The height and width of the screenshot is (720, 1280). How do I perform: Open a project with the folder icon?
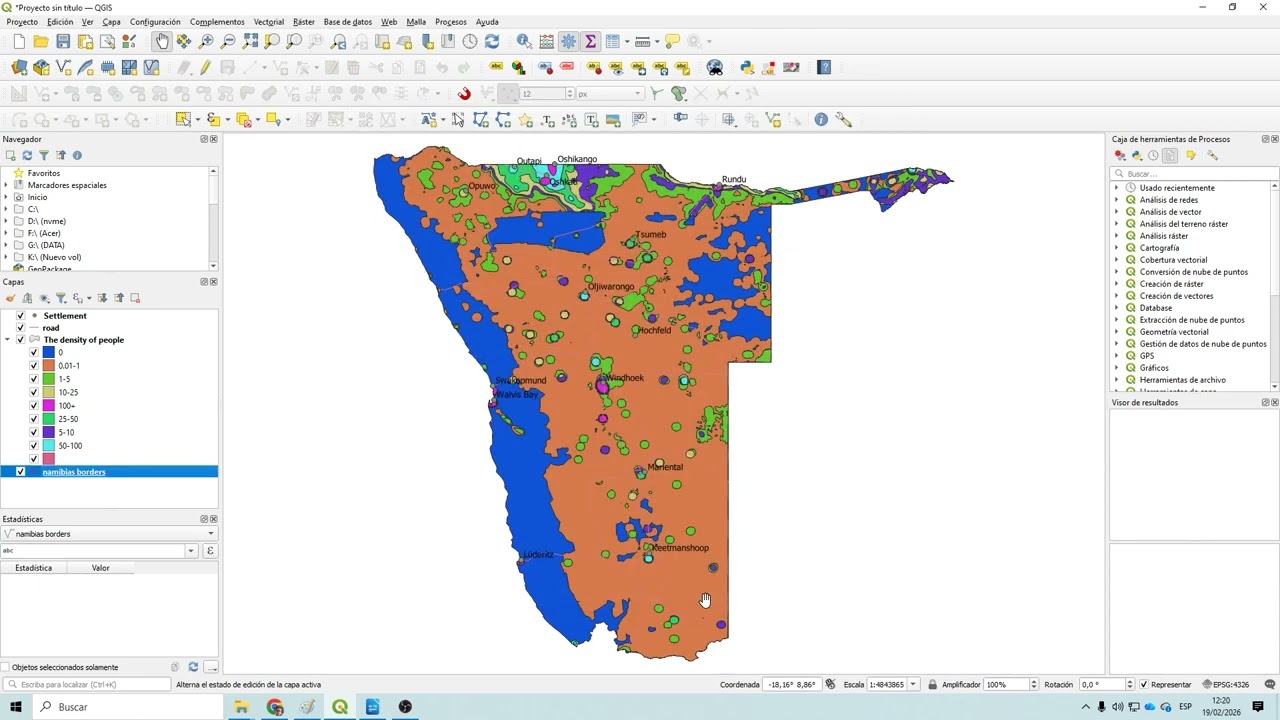(x=41, y=41)
